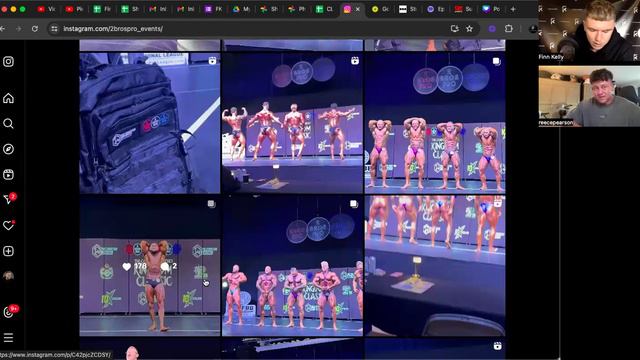
Task: Open Instagram Search in the sidebar
Action: click(8, 124)
